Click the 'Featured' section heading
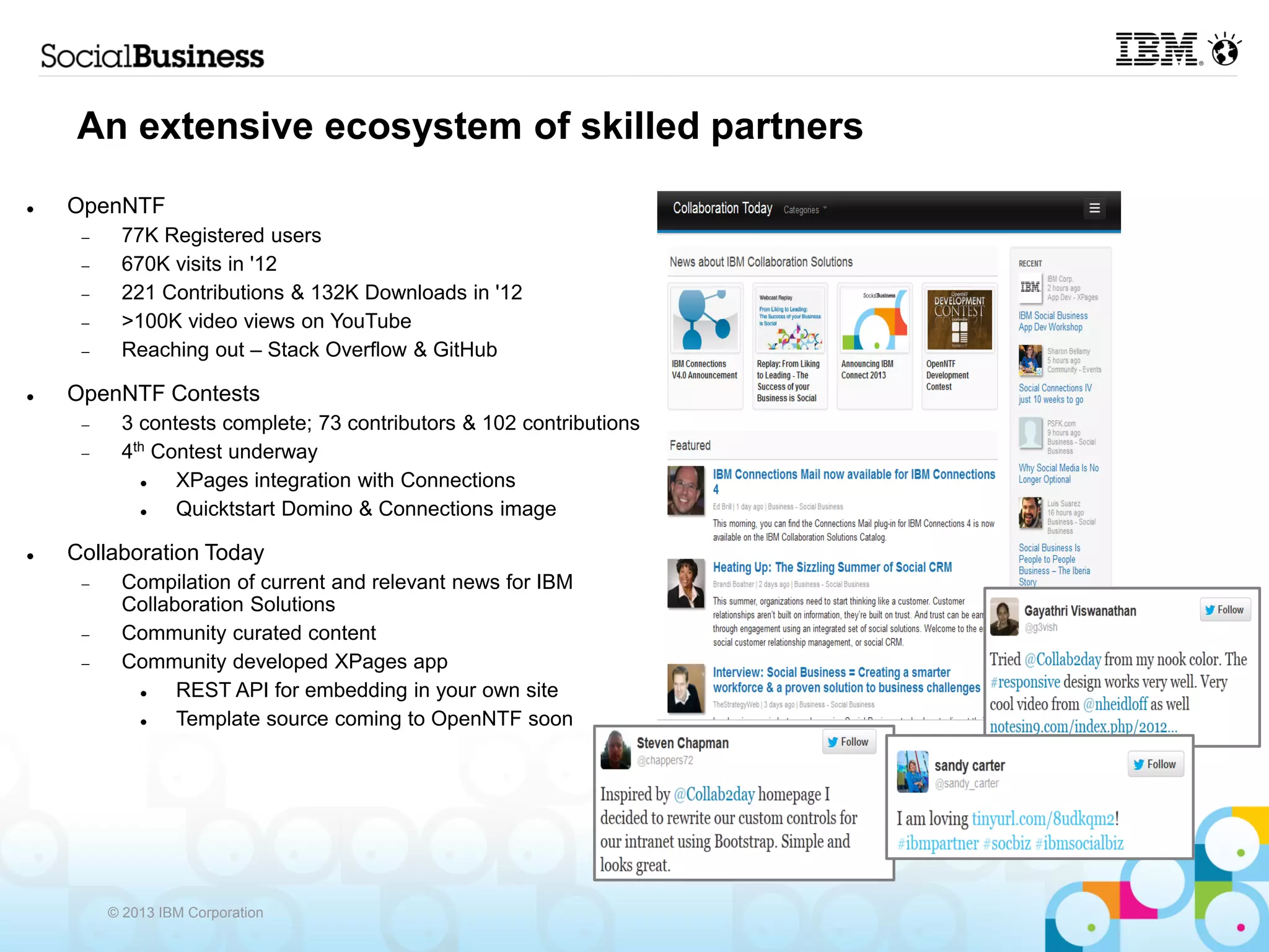The image size is (1269, 952). pyautogui.click(x=690, y=445)
